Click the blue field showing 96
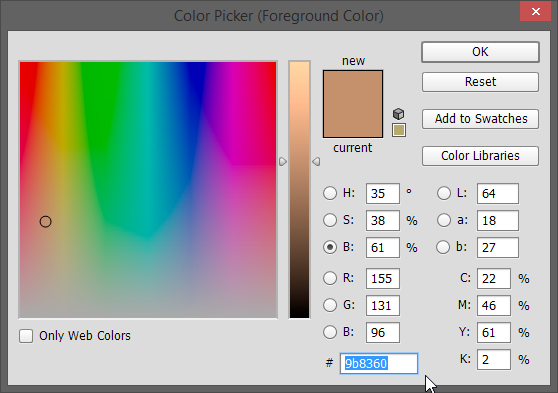Screen dimensions: 558x393 pyautogui.click(x=383, y=332)
